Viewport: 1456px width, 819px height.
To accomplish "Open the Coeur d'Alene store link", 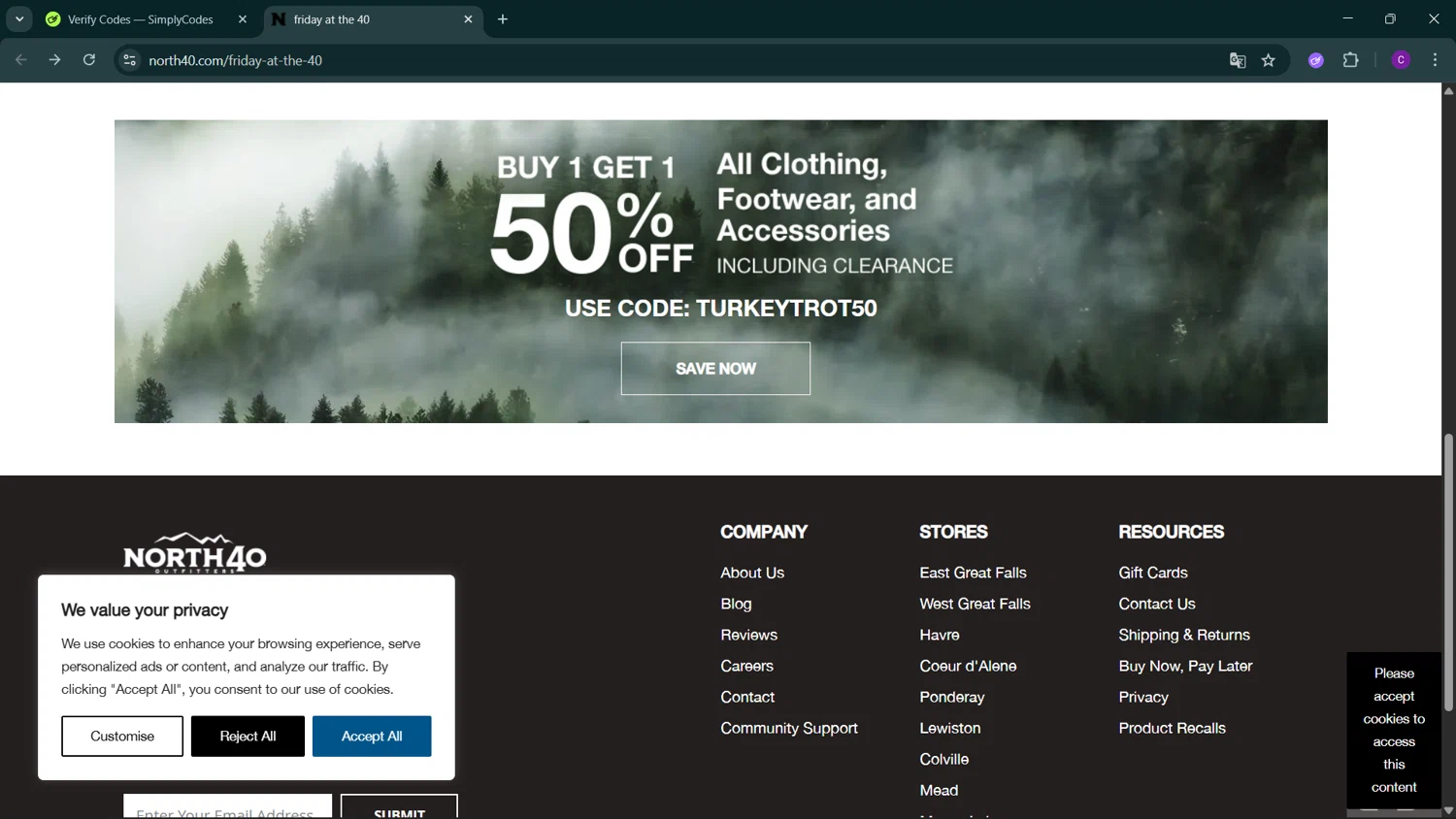I will tap(968, 666).
